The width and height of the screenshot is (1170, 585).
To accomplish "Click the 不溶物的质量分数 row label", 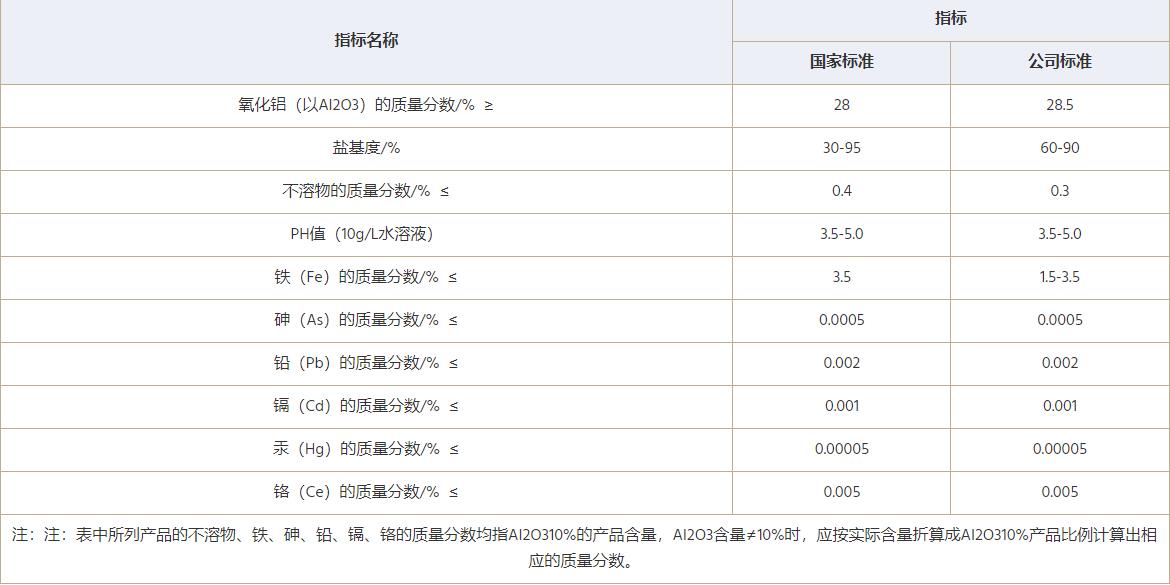I will click(366, 191).
